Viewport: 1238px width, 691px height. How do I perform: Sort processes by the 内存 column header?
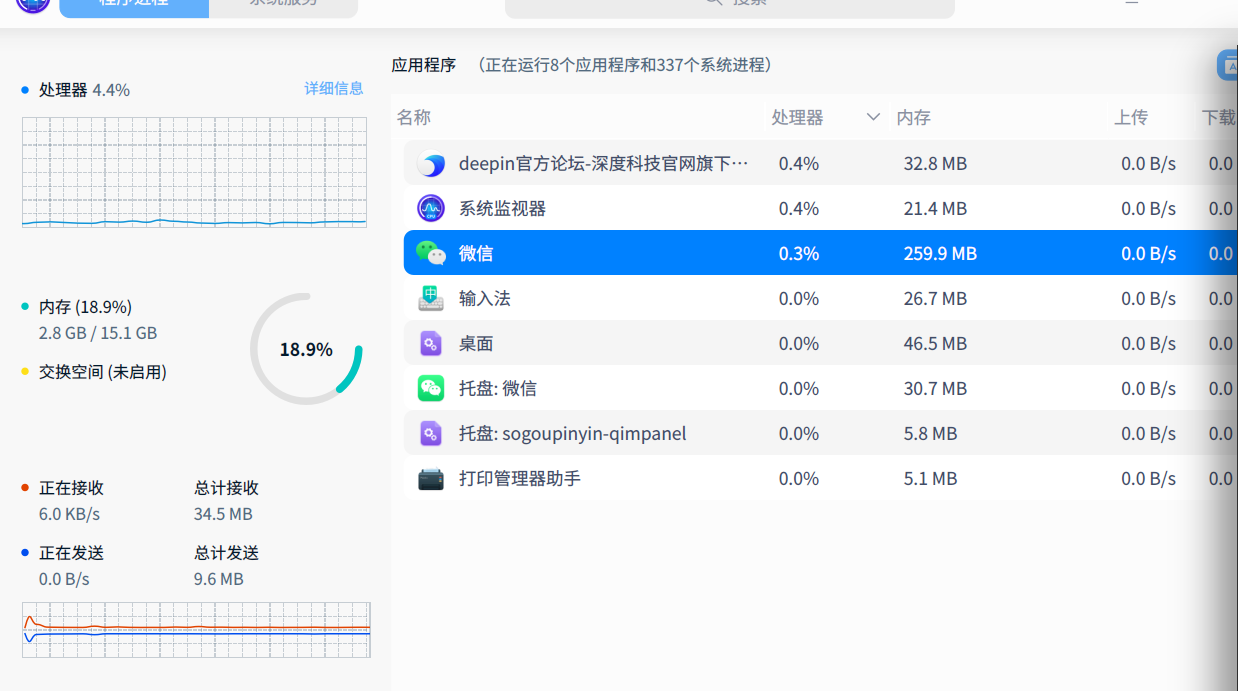coord(914,118)
